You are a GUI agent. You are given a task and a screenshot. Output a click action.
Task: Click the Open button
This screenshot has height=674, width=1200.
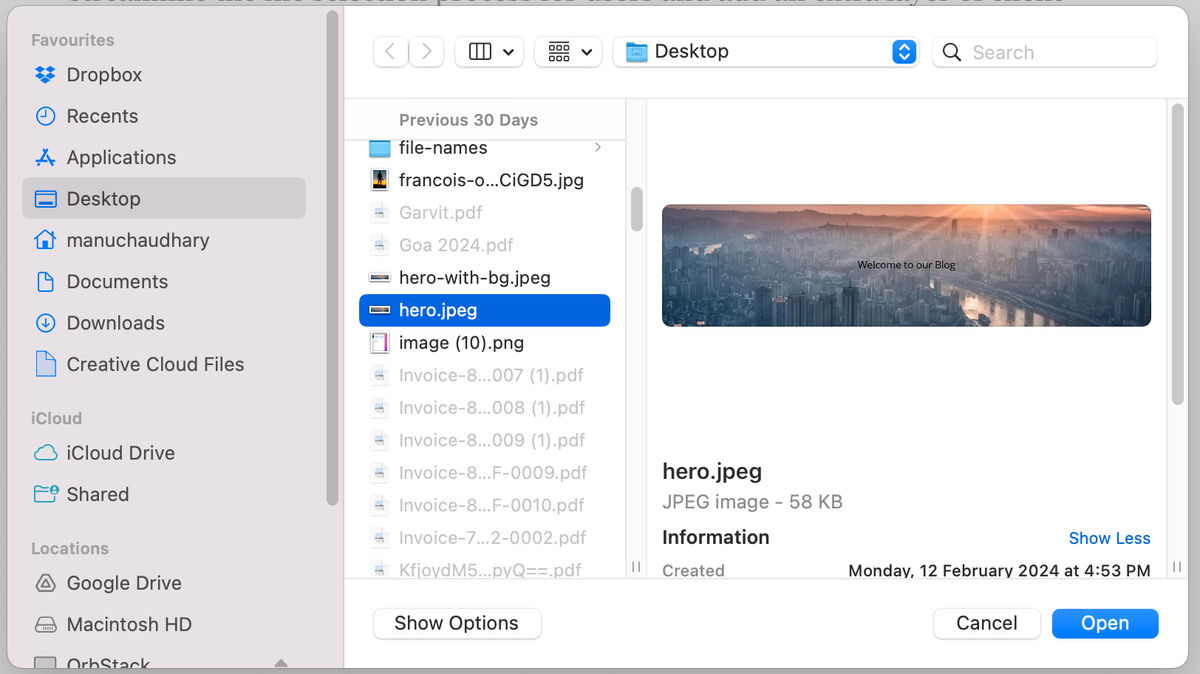click(1104, 623)
